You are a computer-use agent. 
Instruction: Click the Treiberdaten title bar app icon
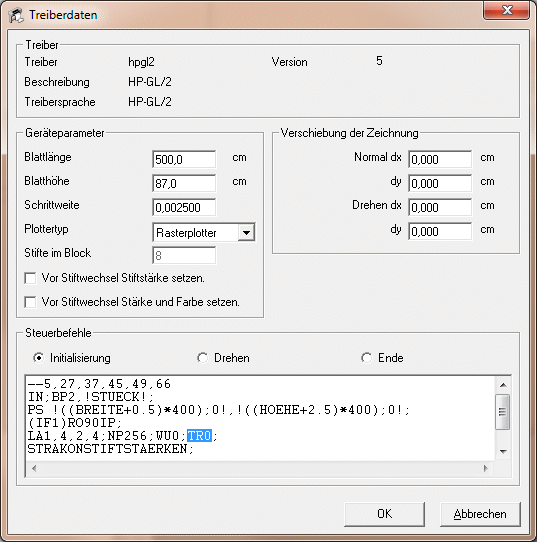(x=16, y=15)
